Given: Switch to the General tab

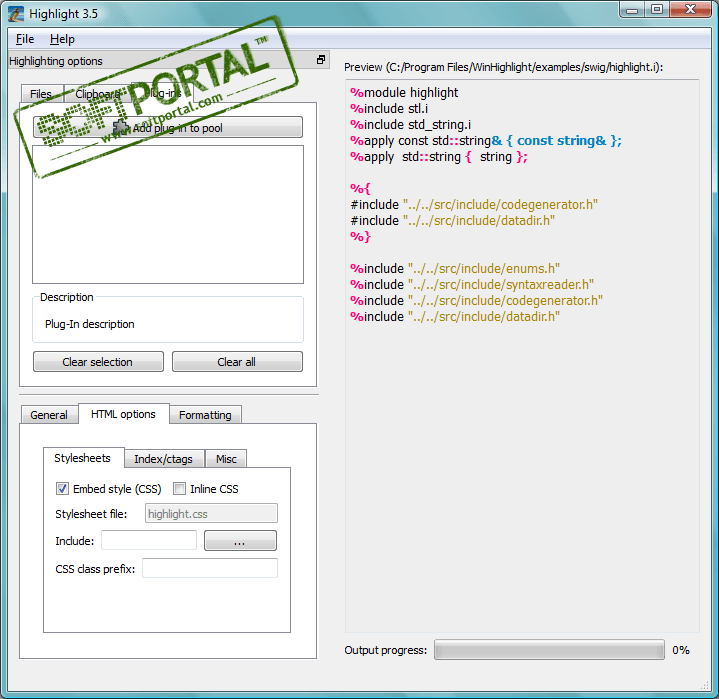Looking at the screenshot, I should pos(49,415).
